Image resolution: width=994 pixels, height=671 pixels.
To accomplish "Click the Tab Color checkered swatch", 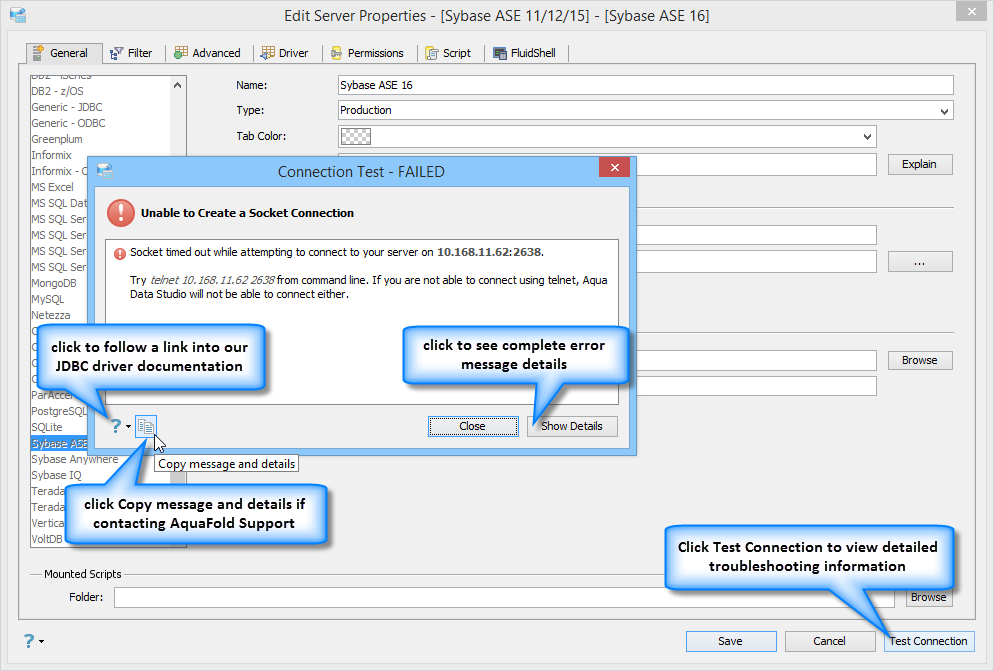I will (x=356, y=136).
